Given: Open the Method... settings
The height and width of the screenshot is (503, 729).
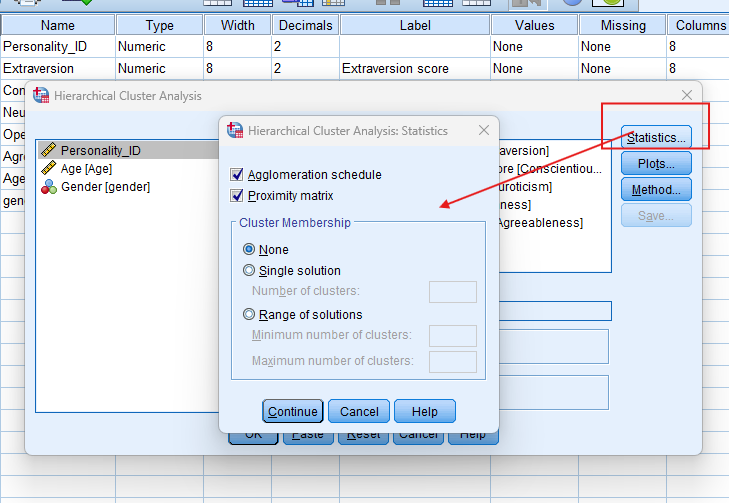Looking at the screenshot, I should [x=656, y=190].
